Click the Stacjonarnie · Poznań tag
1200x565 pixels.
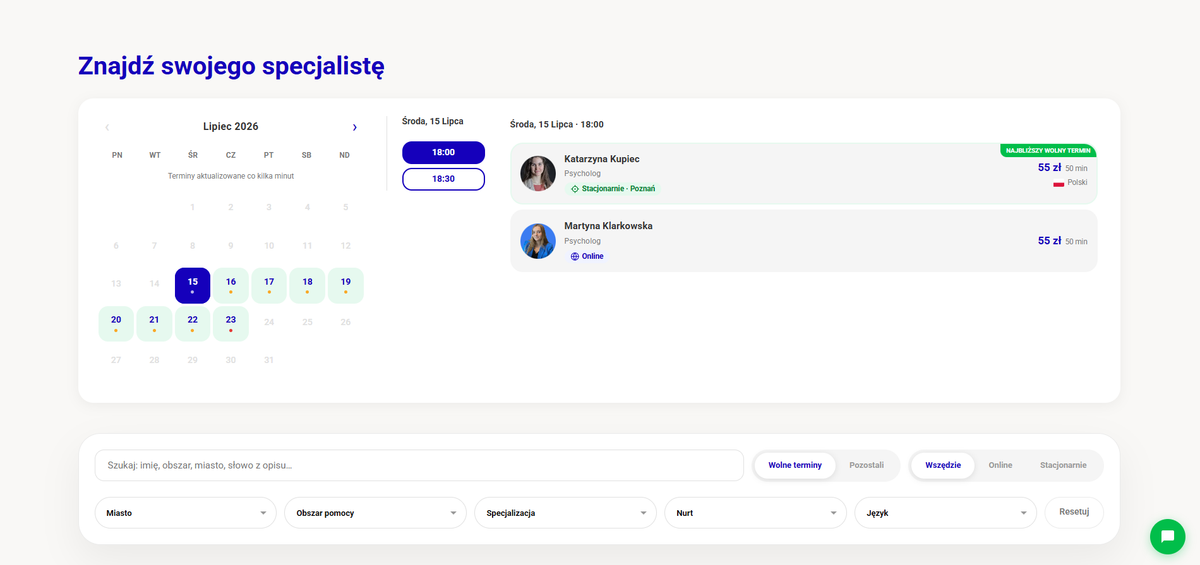612,189
